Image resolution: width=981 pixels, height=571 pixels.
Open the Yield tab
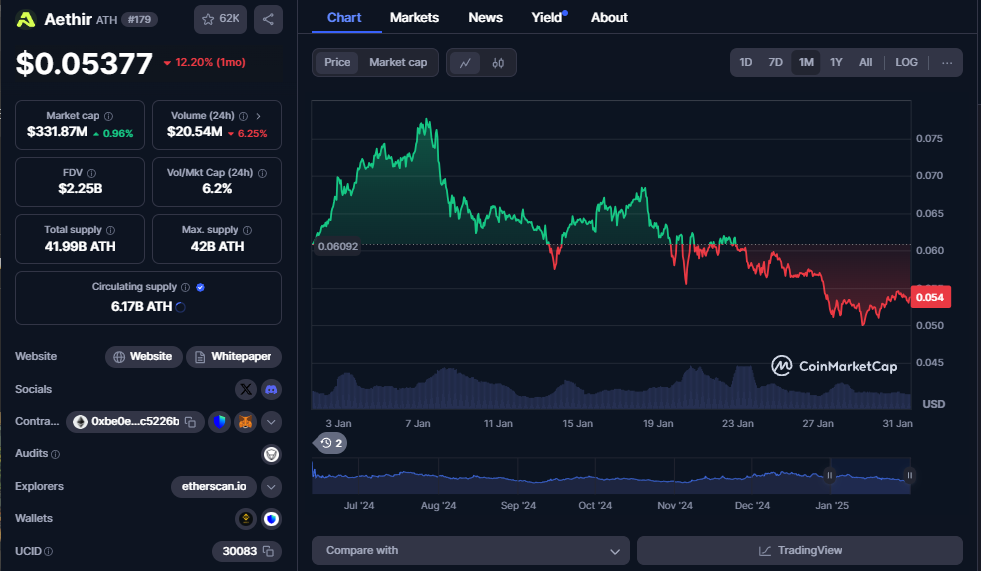tap(547, 18)
